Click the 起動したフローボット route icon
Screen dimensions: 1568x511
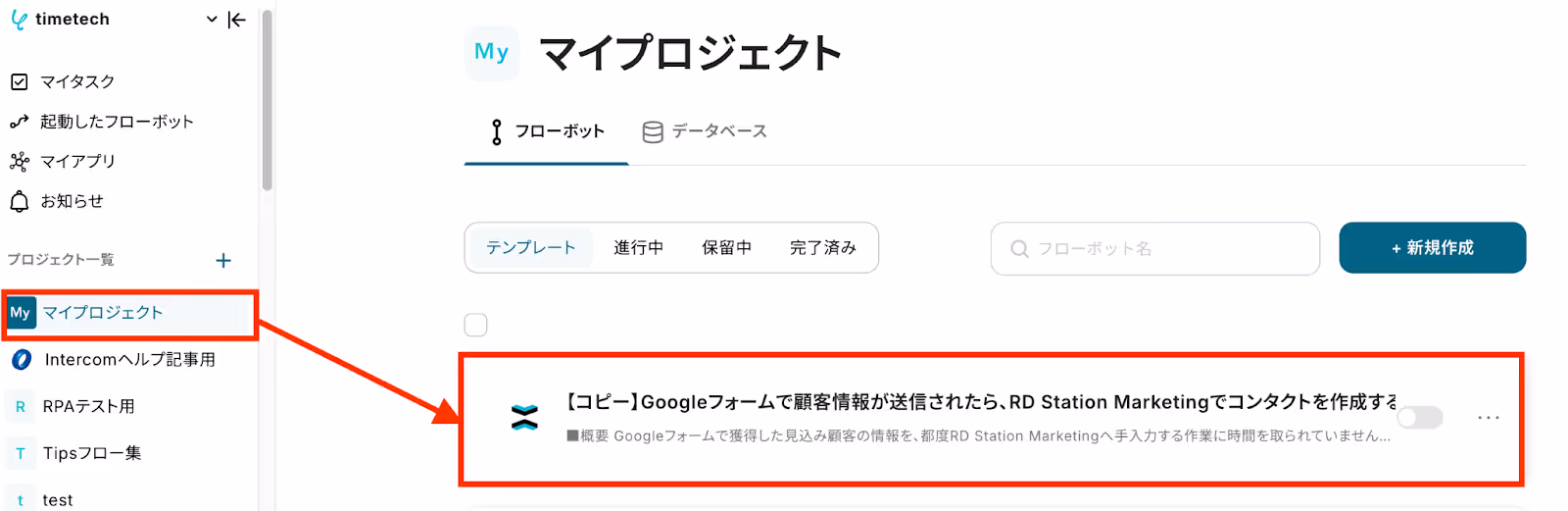tap(20, 122)
